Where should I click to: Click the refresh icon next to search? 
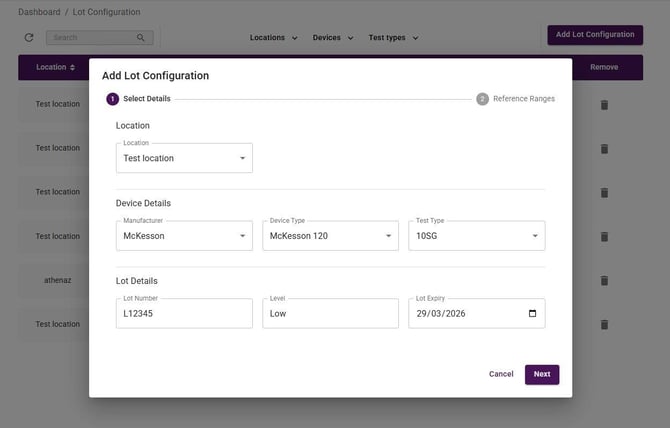(29, 38)
